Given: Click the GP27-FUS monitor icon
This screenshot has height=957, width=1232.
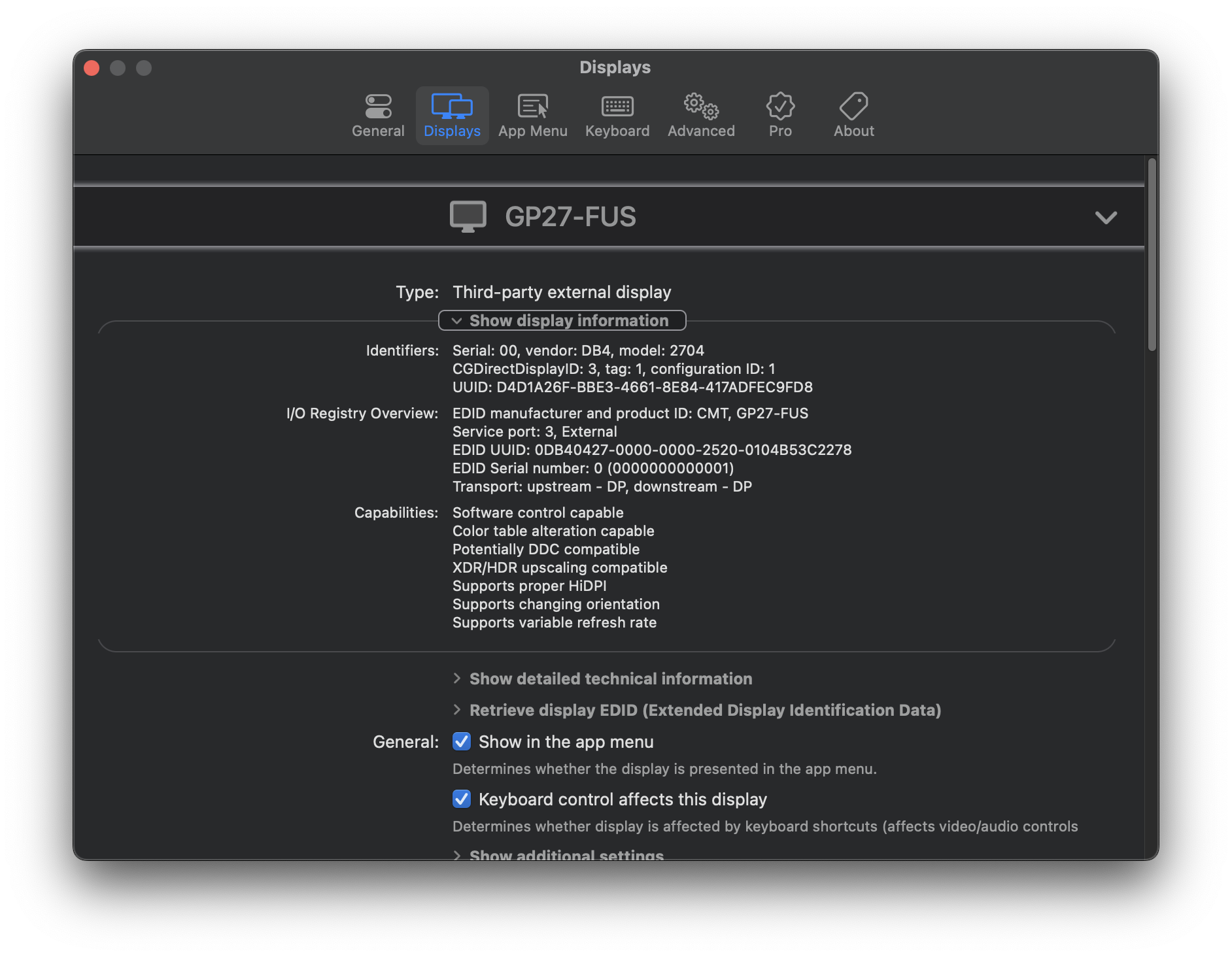Looking at the screenshot, I should 468,216.
